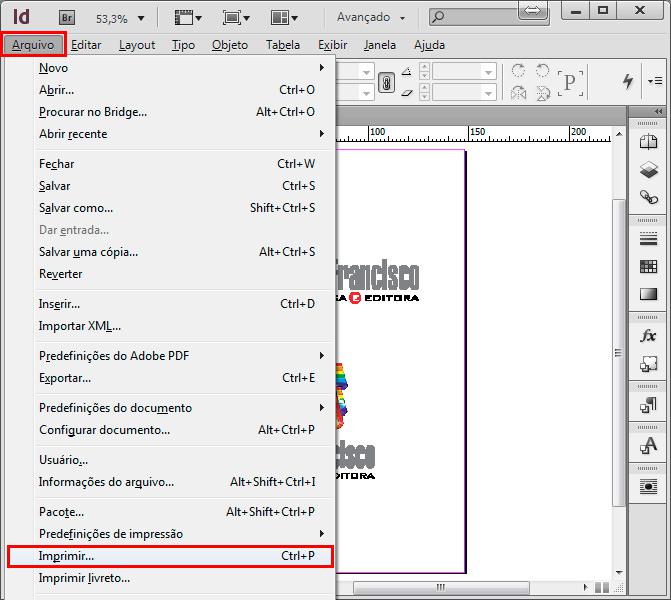Image resolution: width=671 pixels, height=600 pixels.
Task: Open the Objeto menu
Action: 230,45
